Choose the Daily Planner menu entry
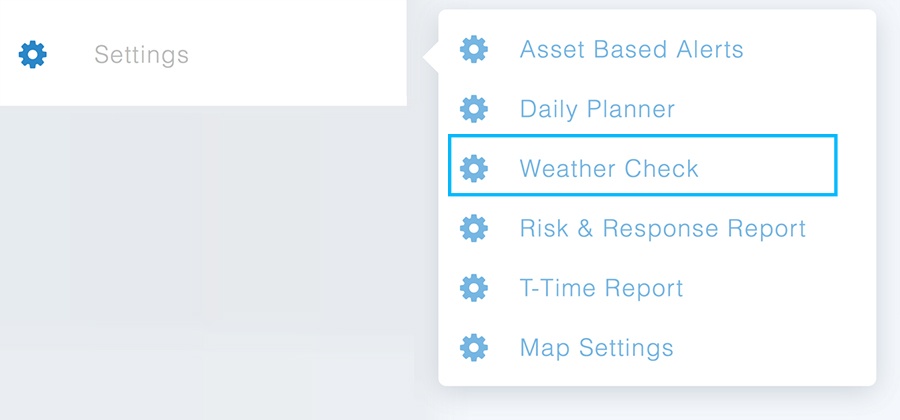This screenshot has width=900, height=420. (x=598, y=109)
